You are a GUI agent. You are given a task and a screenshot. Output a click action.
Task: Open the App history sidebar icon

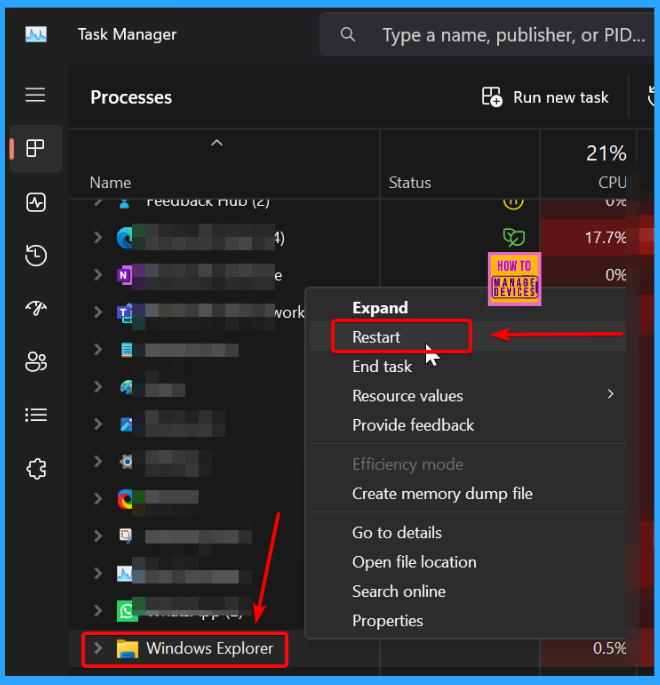pyautogui.click(x=35, y=256)
